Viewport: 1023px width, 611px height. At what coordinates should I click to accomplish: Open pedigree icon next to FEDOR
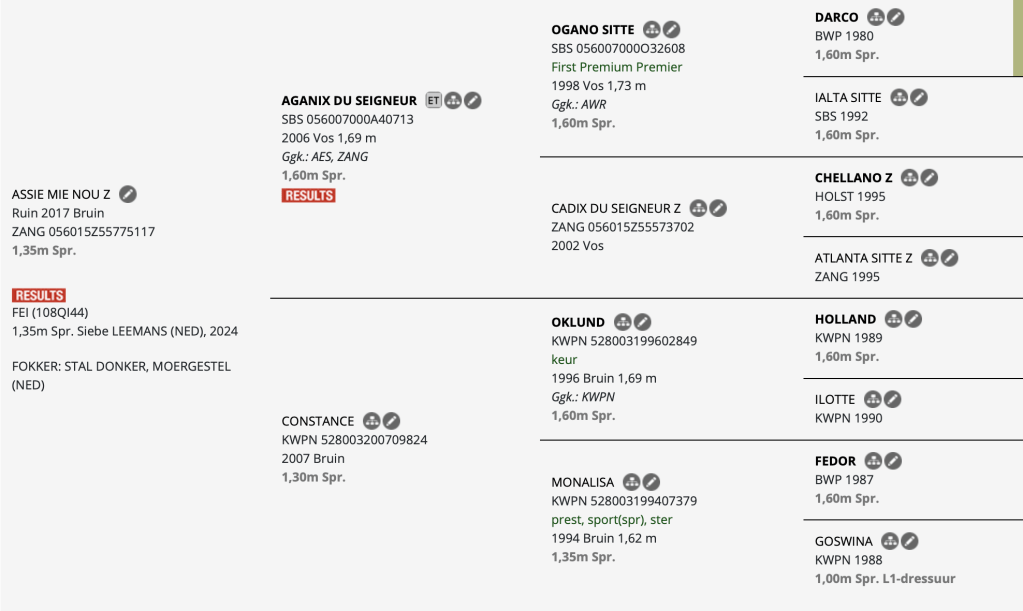point(873,461)
